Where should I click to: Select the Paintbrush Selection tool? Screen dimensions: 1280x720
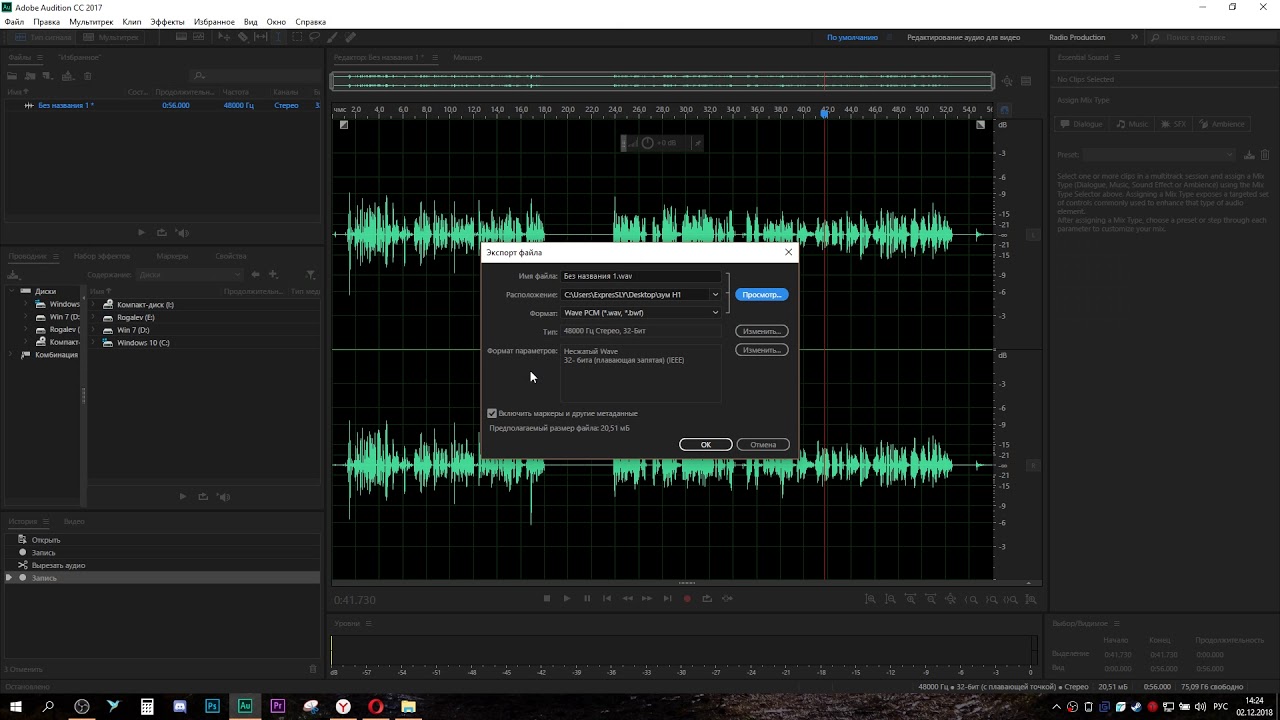[332, 37]
